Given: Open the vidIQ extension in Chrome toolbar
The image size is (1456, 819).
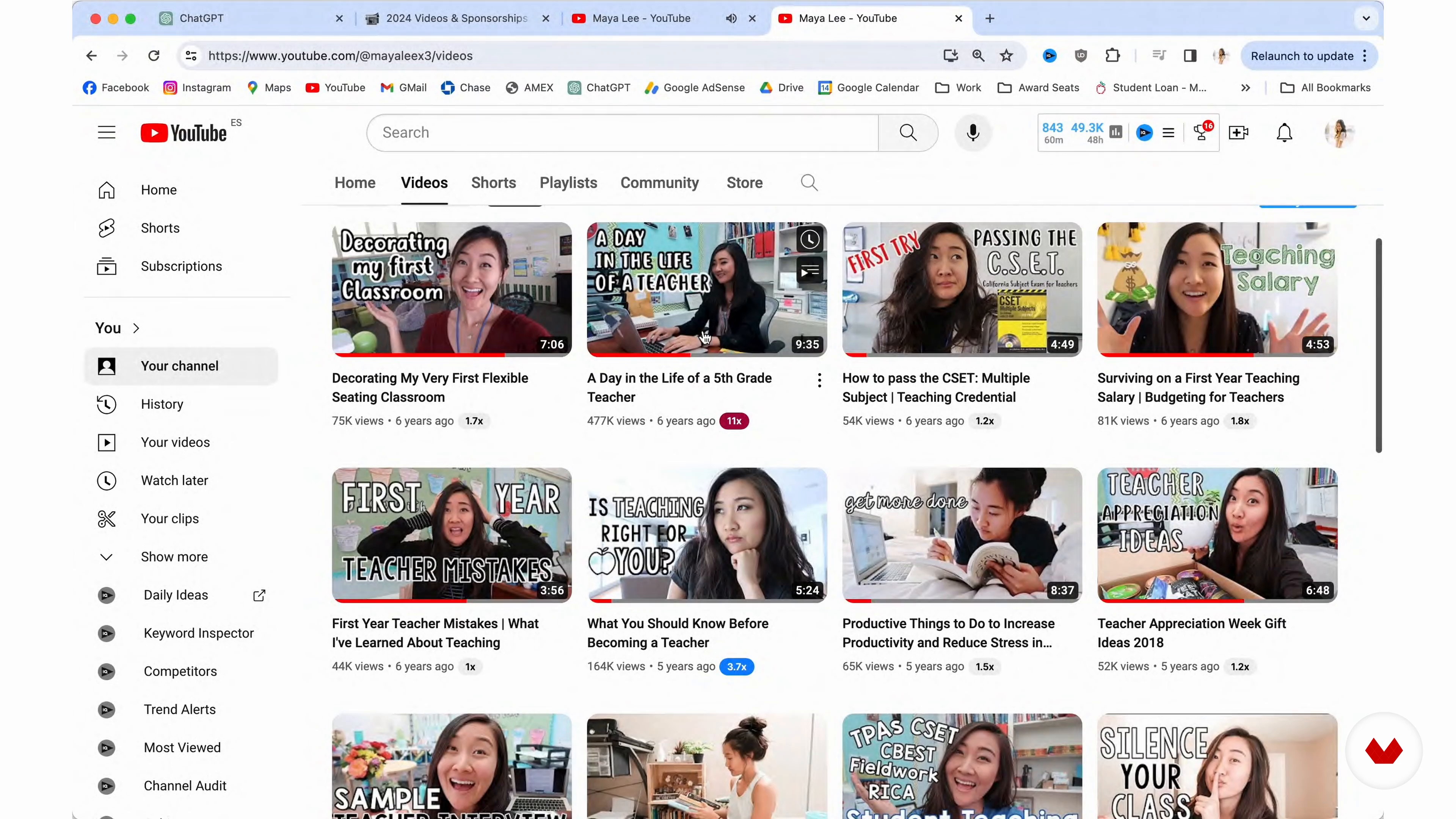Looking at the screenshot, I should click(x=1050, y=55).
